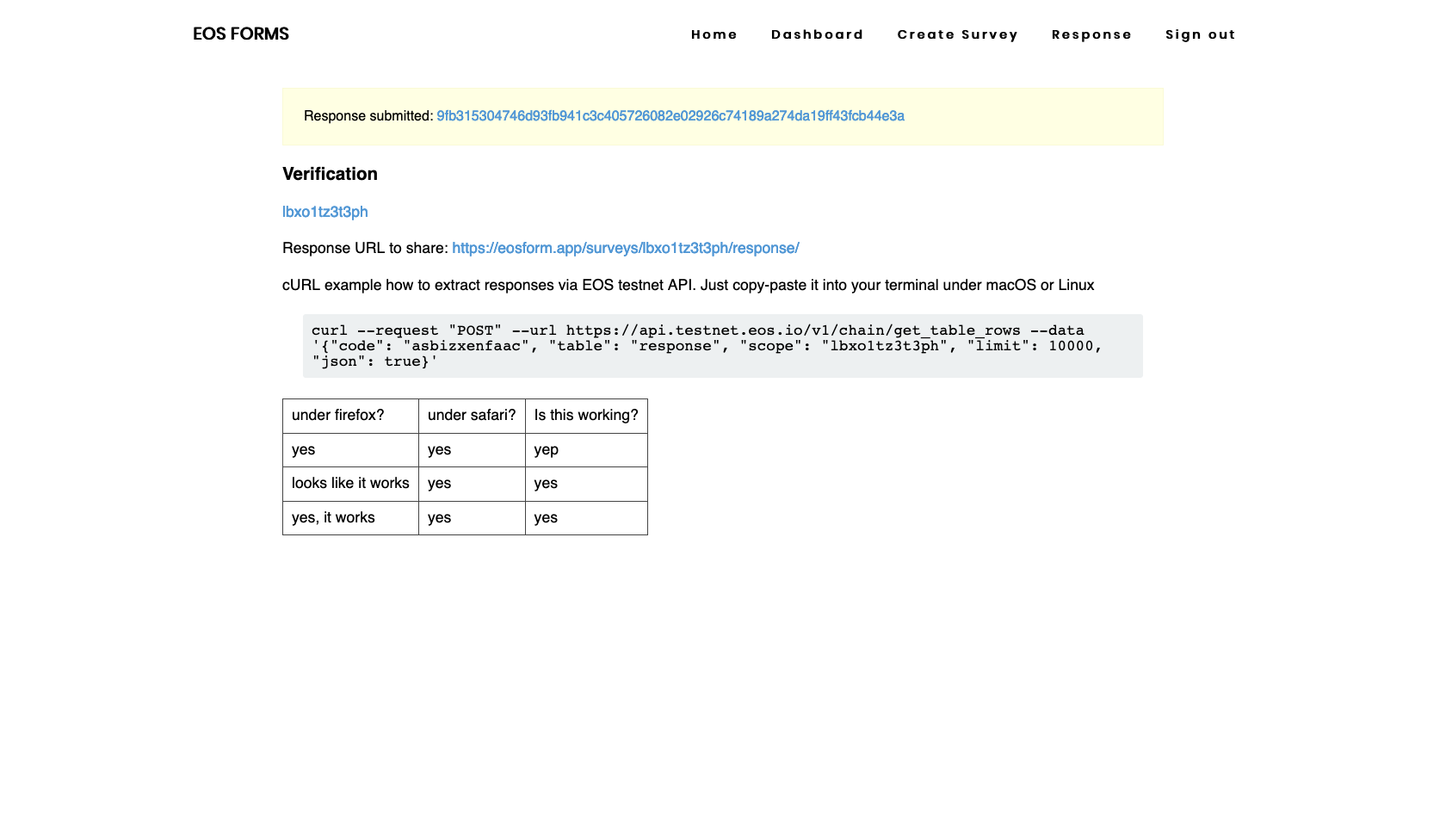Image resolution: width=1446 pixels, height=840 pixels.
Task: Click the 'Response submitted:' label text
Action: click(368, 116)
